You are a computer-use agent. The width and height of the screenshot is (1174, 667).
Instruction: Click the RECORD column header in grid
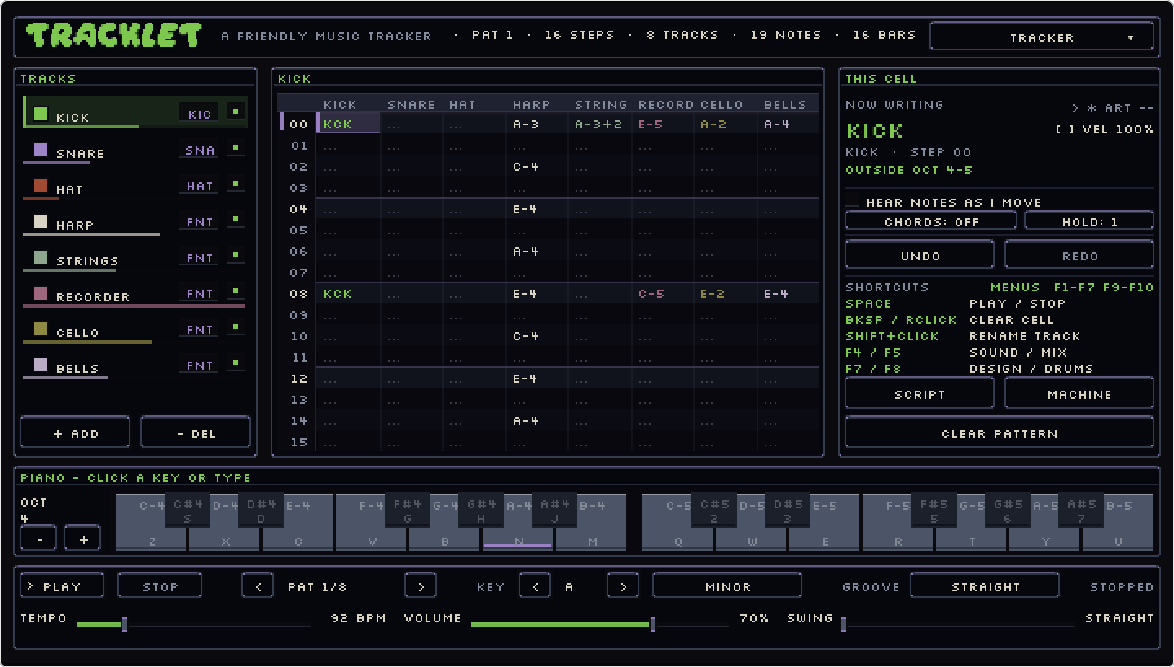666,105
